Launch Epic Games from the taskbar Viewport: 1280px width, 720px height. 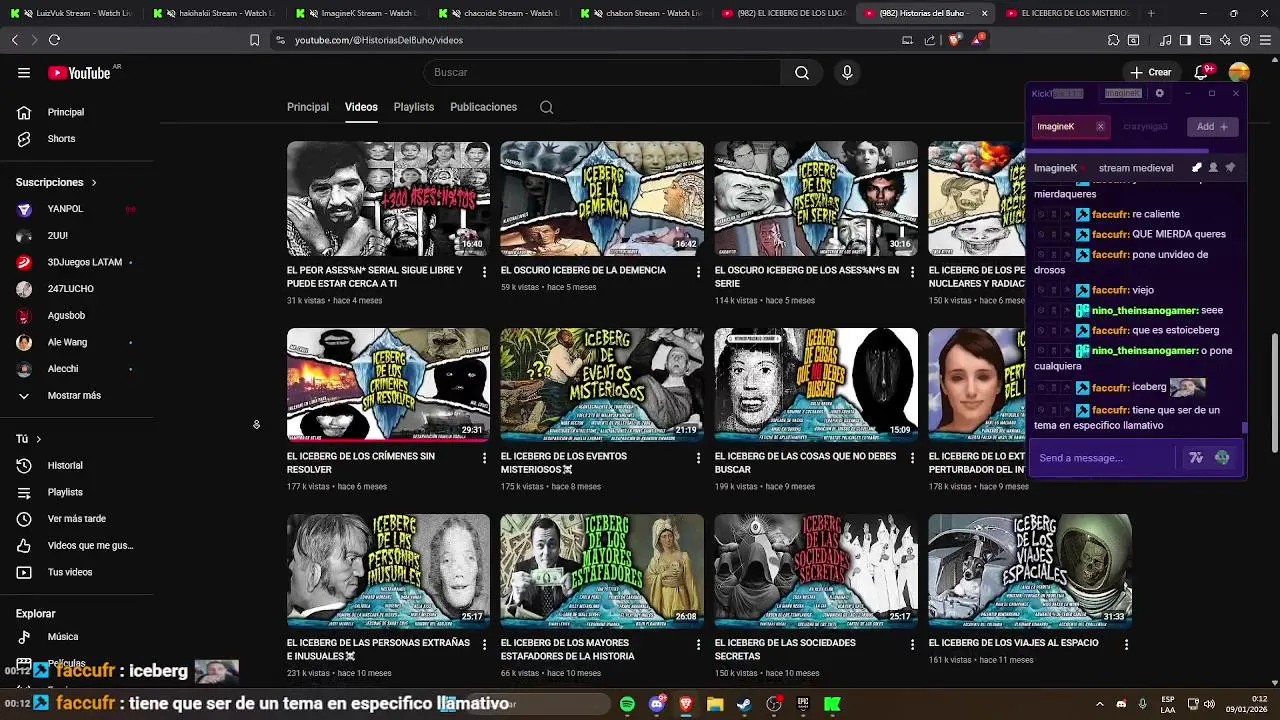(803, 704)
